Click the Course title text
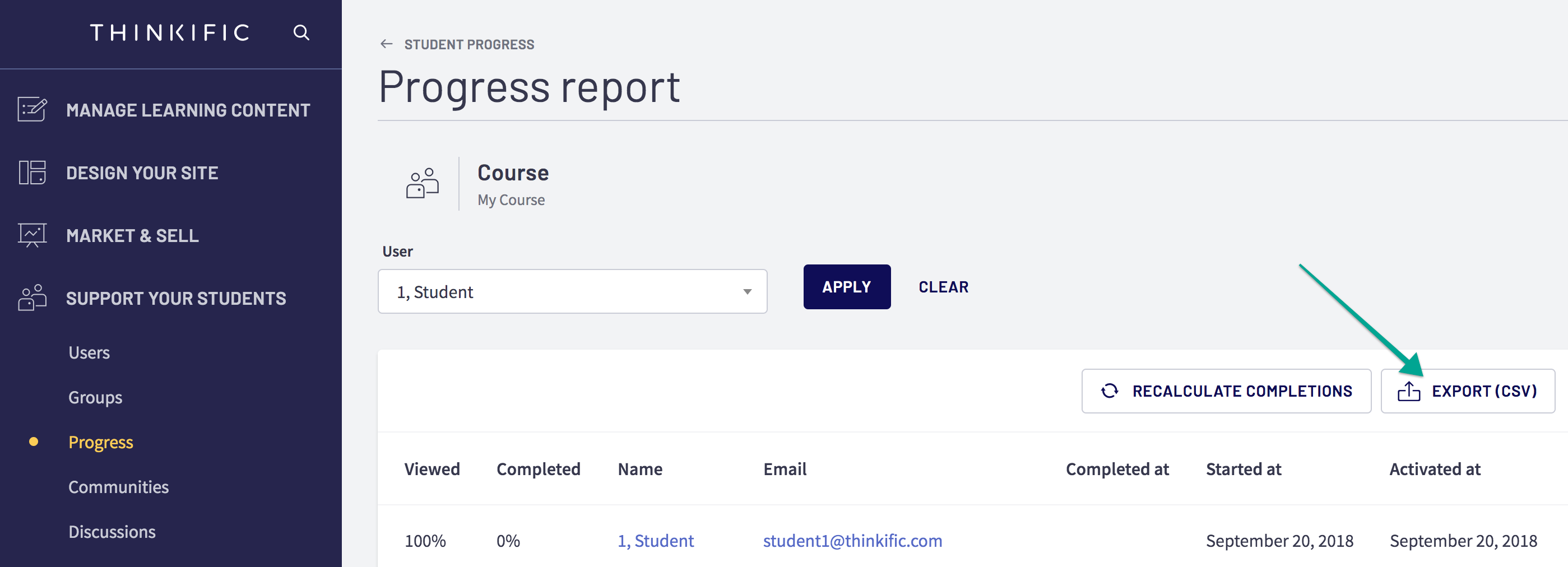 513,173
